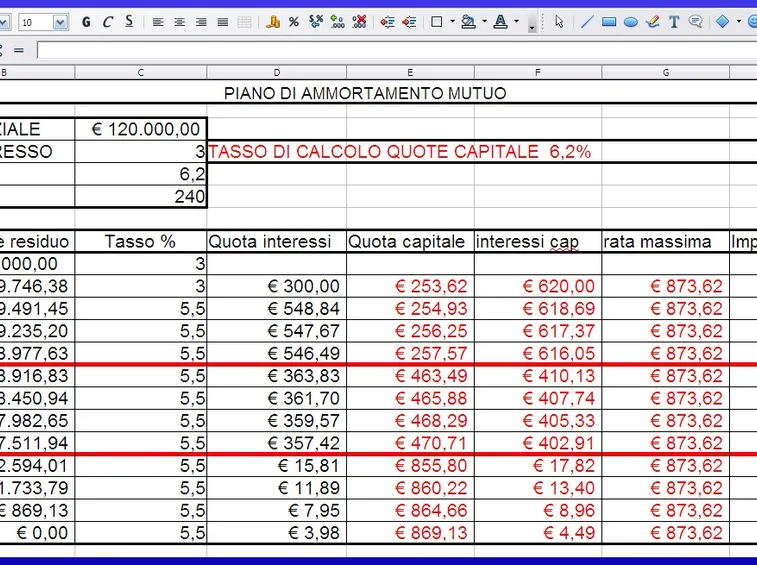The image size is (757, 565).
Task: Decrease cell indent
Action: [387, 22]
